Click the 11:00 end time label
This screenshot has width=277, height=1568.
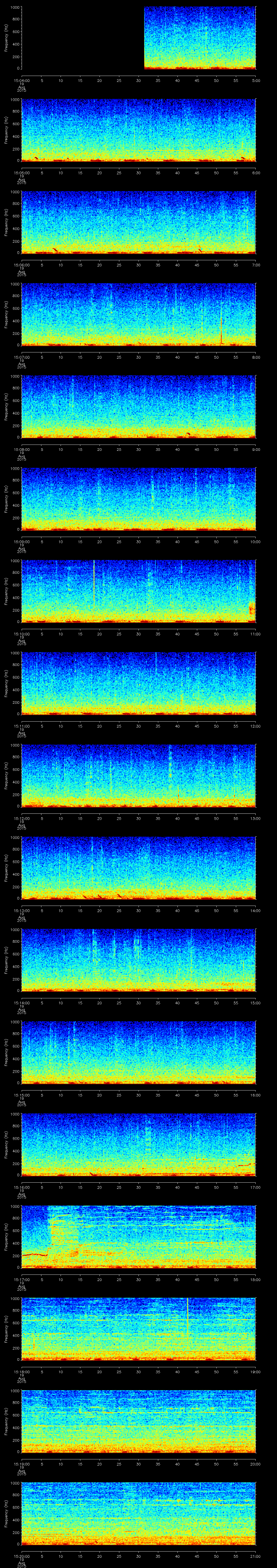pos(255,634)
